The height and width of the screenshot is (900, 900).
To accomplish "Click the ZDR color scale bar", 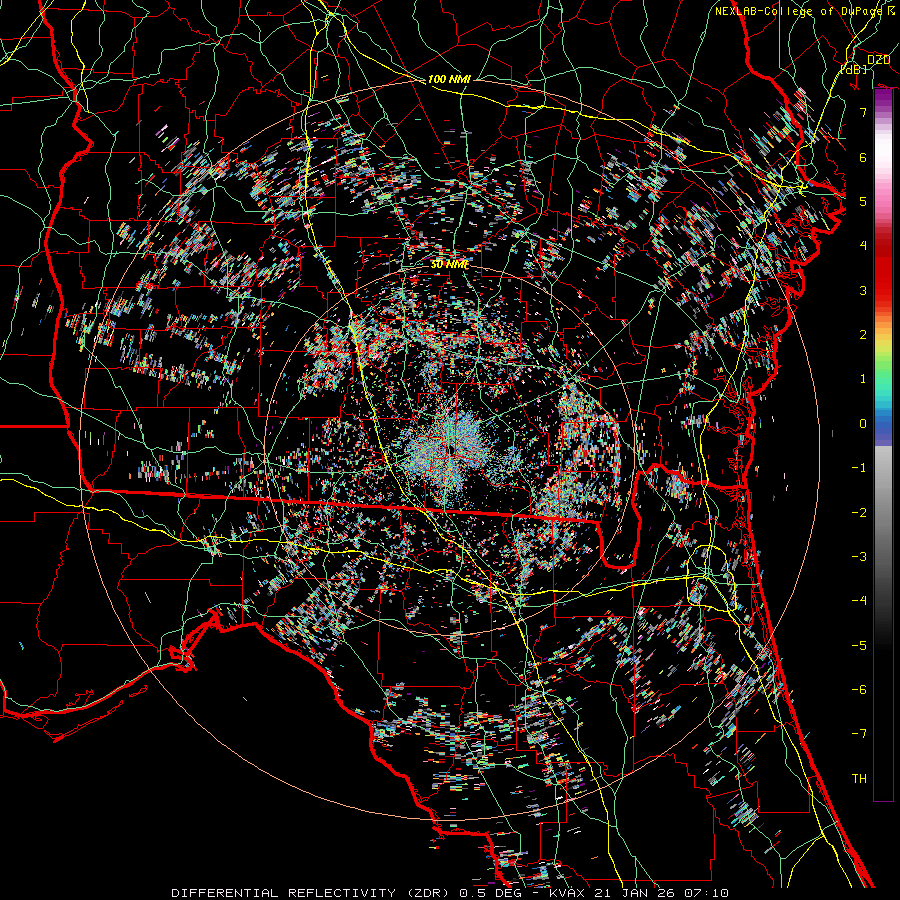I will (883, 445).
